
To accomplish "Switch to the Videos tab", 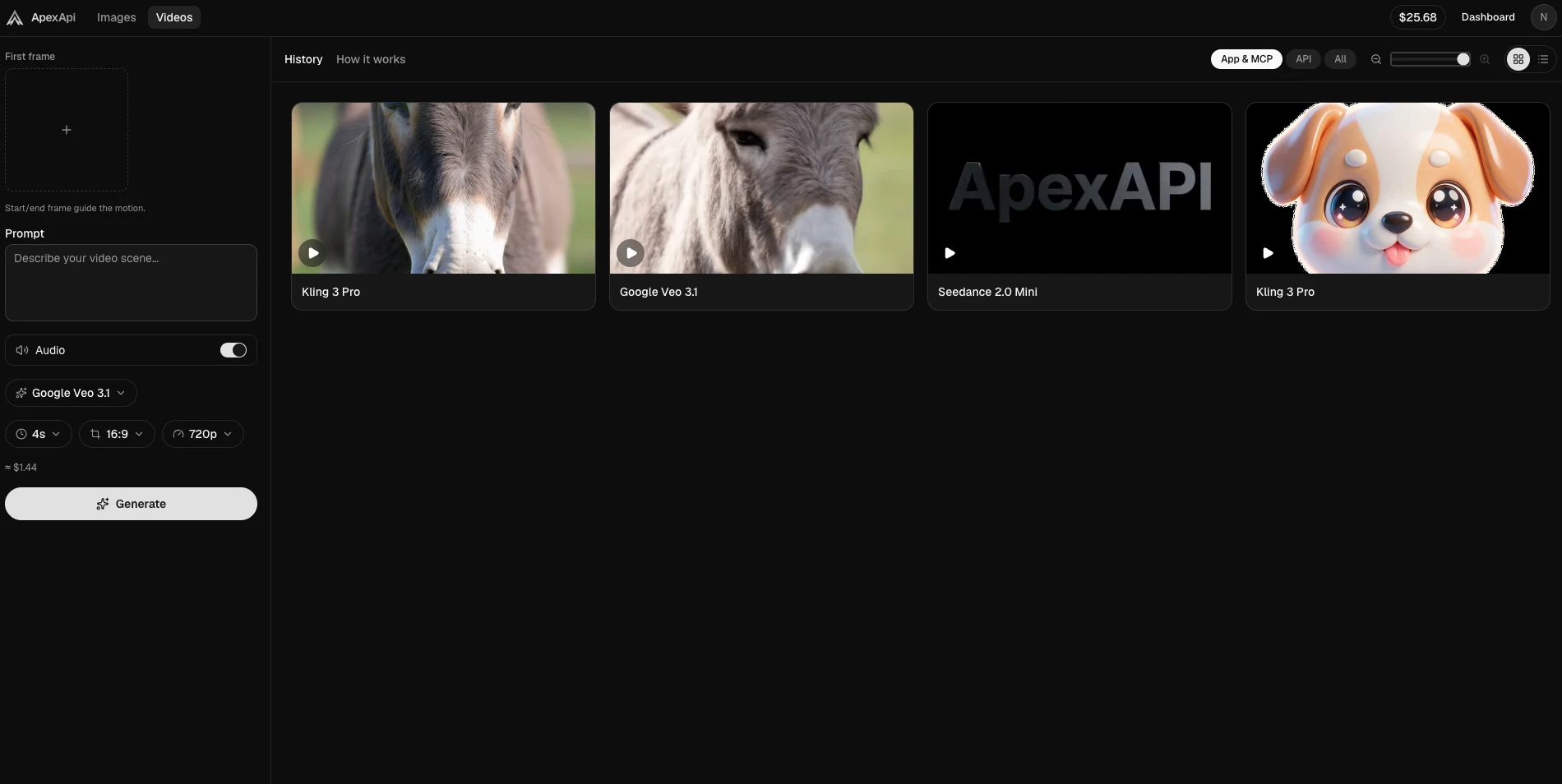I will [x=174, y=17].
